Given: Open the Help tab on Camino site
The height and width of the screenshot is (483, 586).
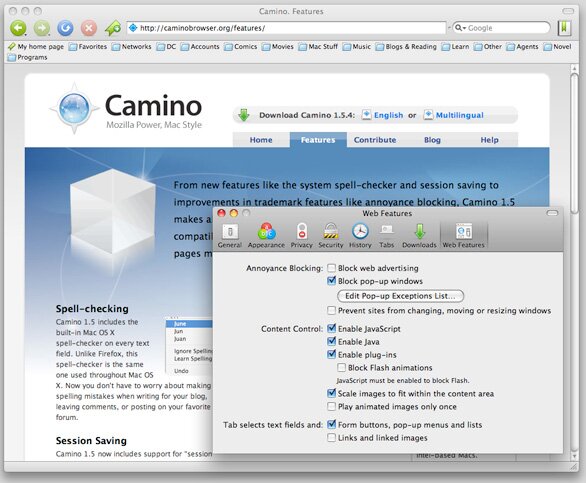Looking at the screenshot, I should (x=490, y=140).
